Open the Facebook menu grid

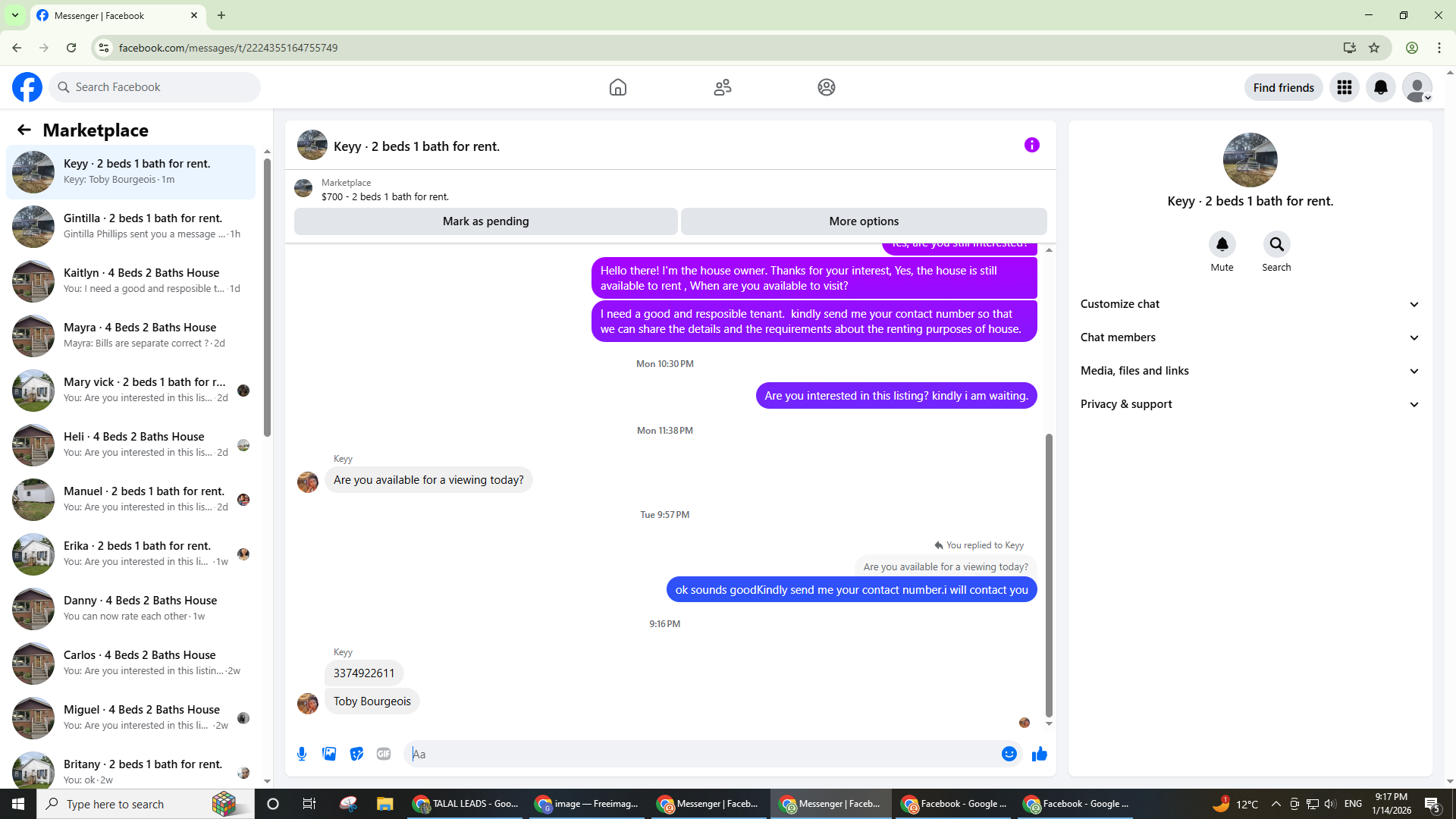tap(1344, 87)
